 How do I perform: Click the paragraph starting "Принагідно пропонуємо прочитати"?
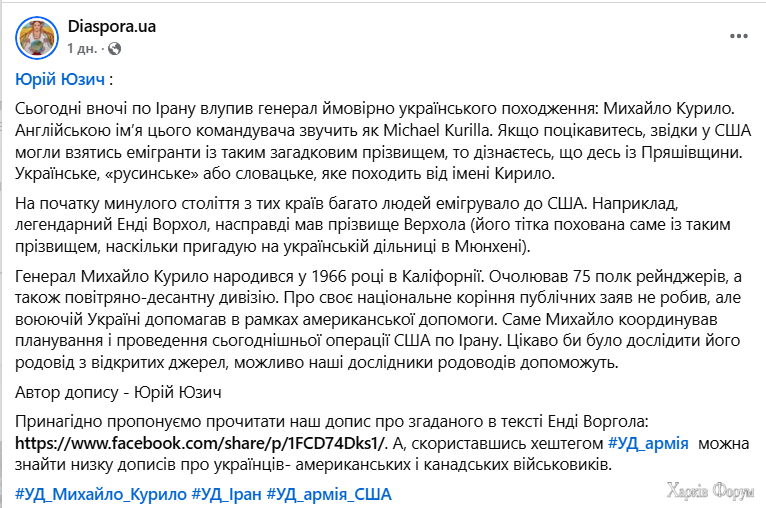click(x=382, y=443)
